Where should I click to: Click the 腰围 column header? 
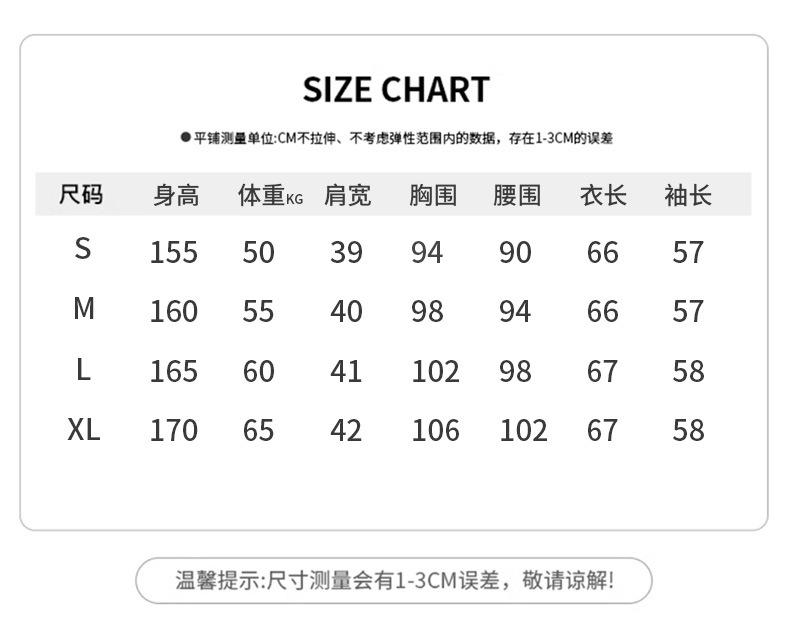(x=516, y=195)
